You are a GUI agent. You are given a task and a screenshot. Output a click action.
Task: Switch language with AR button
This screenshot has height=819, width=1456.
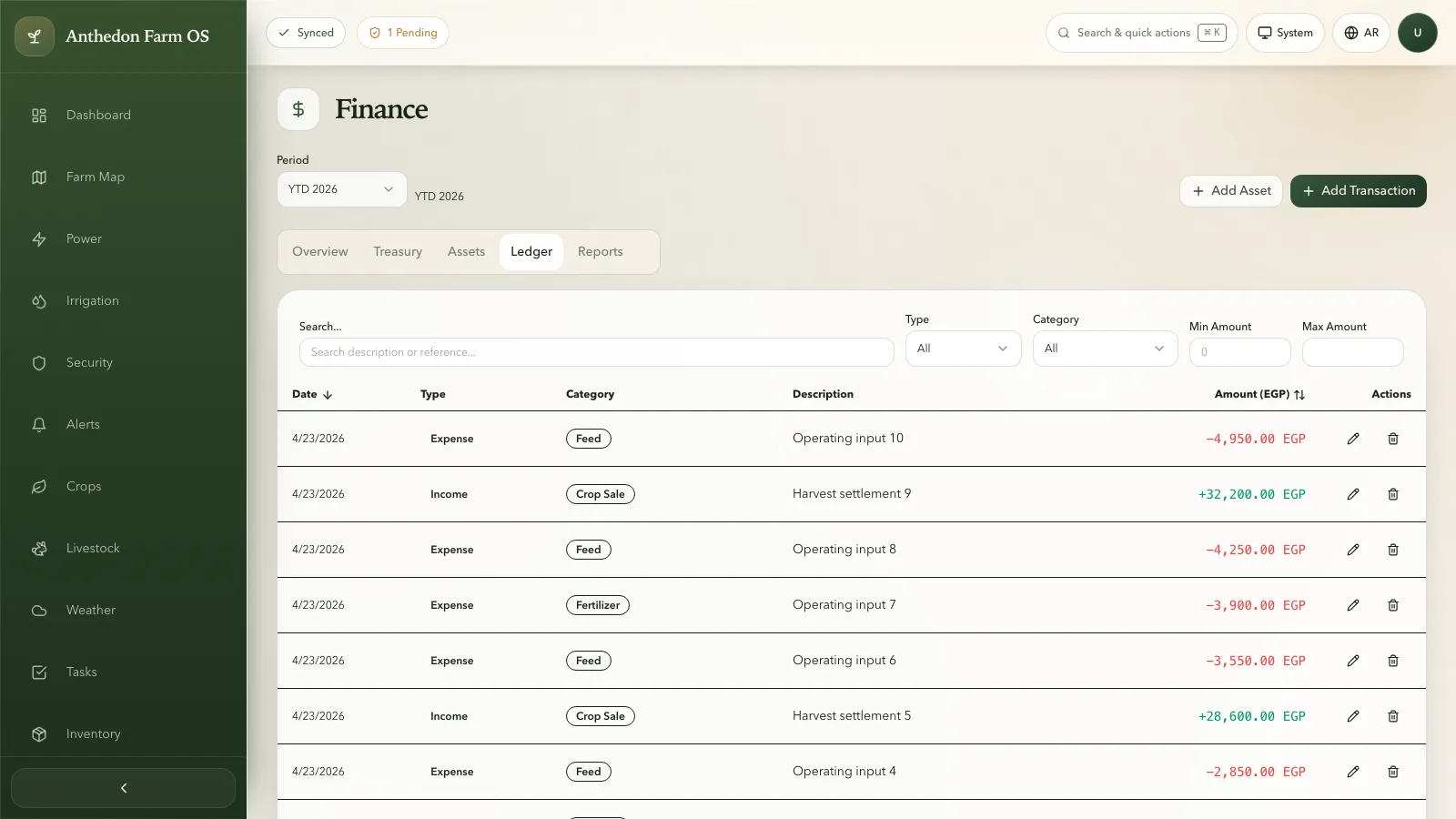[x=1361, y=33]
